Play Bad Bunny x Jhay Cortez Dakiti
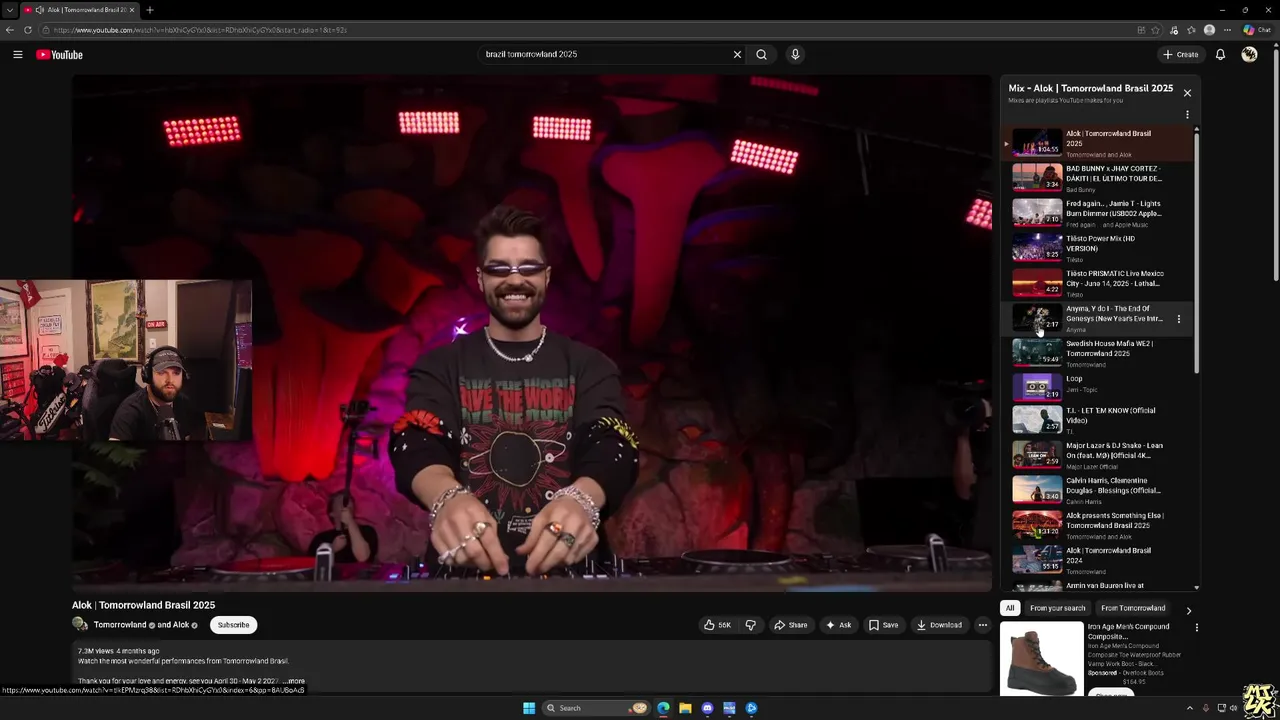1280x720 pixels. click(1097, 177)
